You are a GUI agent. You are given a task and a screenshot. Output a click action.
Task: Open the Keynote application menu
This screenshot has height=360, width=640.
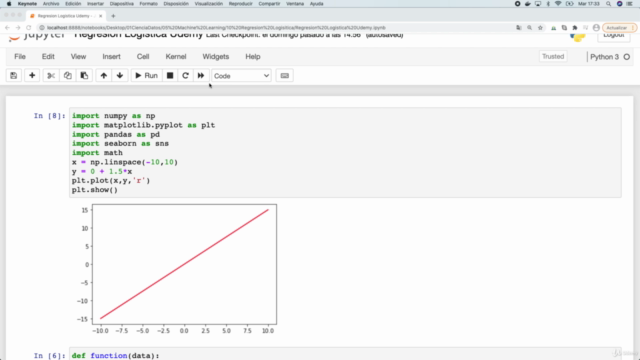tap(27, 4)
